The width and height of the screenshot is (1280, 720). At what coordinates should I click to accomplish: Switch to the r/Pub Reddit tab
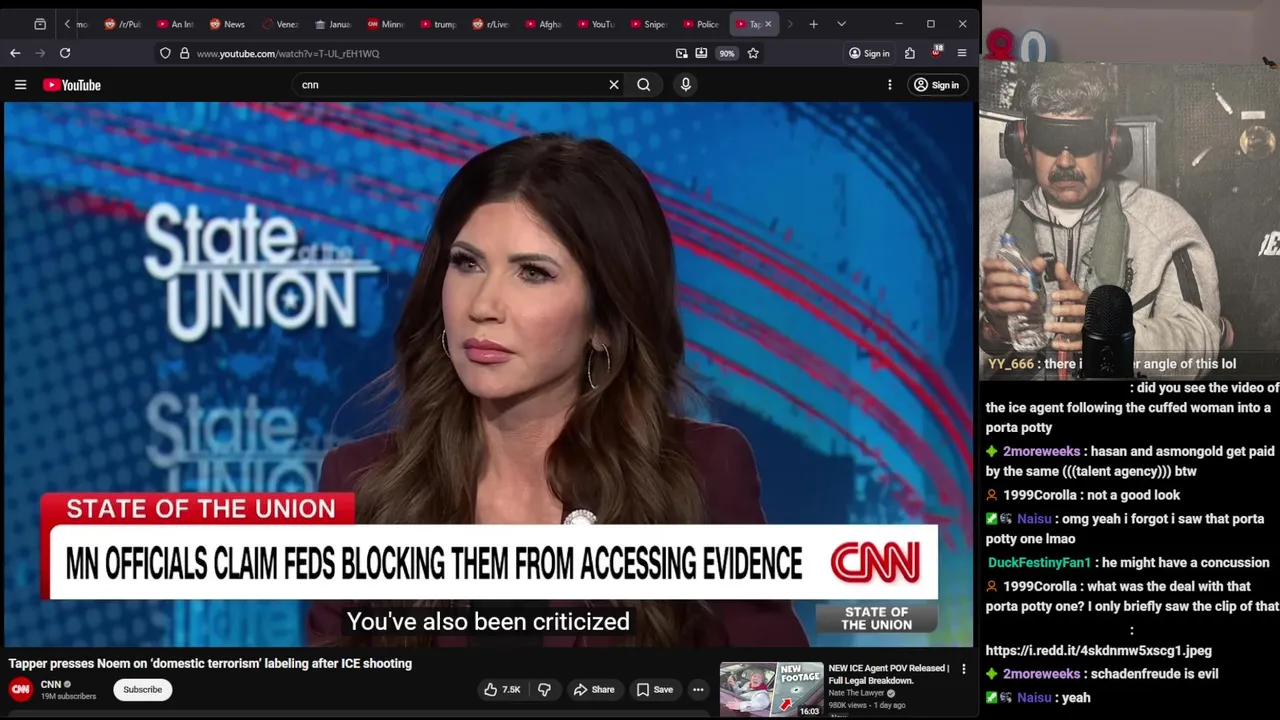pyautogui.click(x=124, y=24)
